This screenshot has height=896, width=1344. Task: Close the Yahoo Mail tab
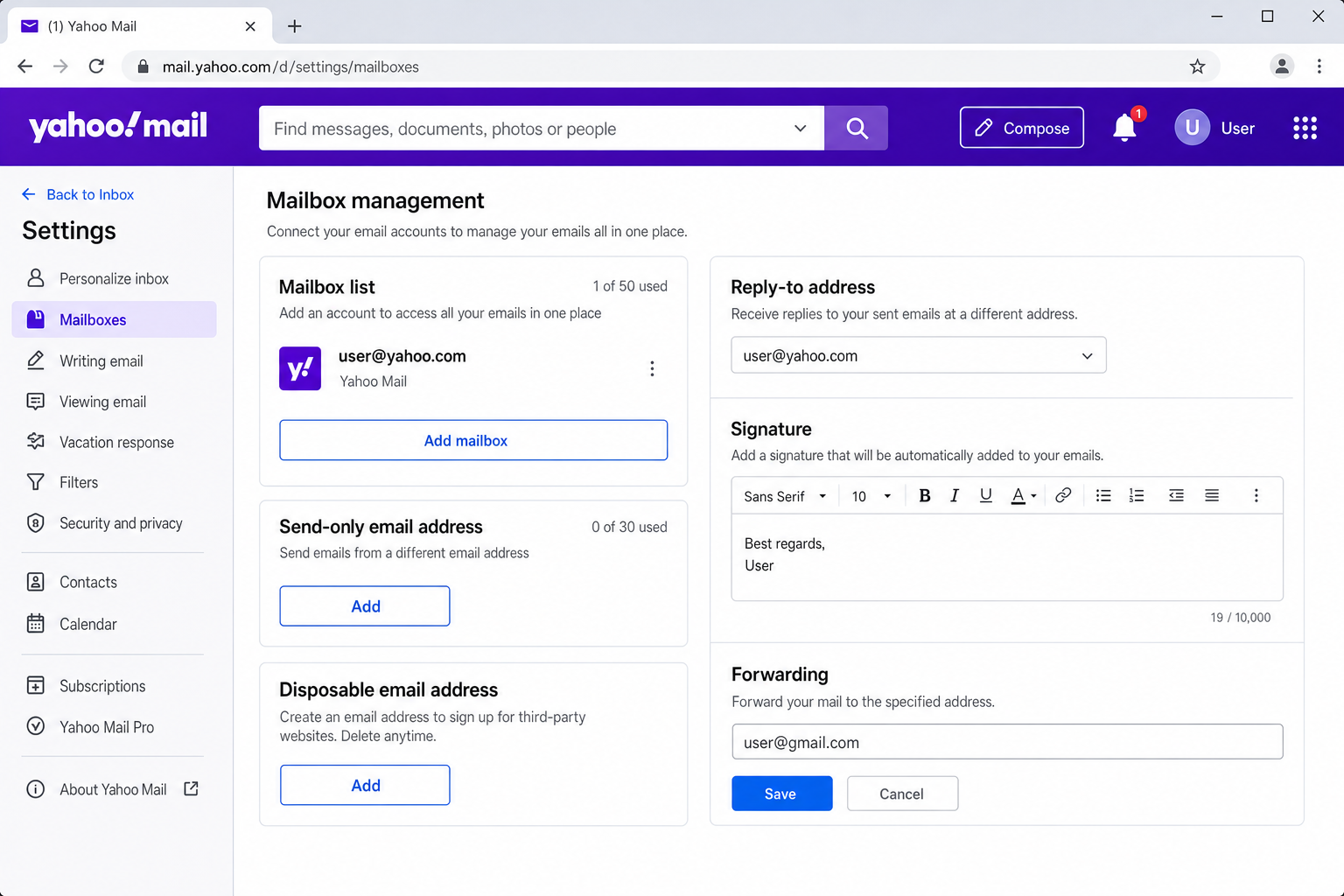250,26
